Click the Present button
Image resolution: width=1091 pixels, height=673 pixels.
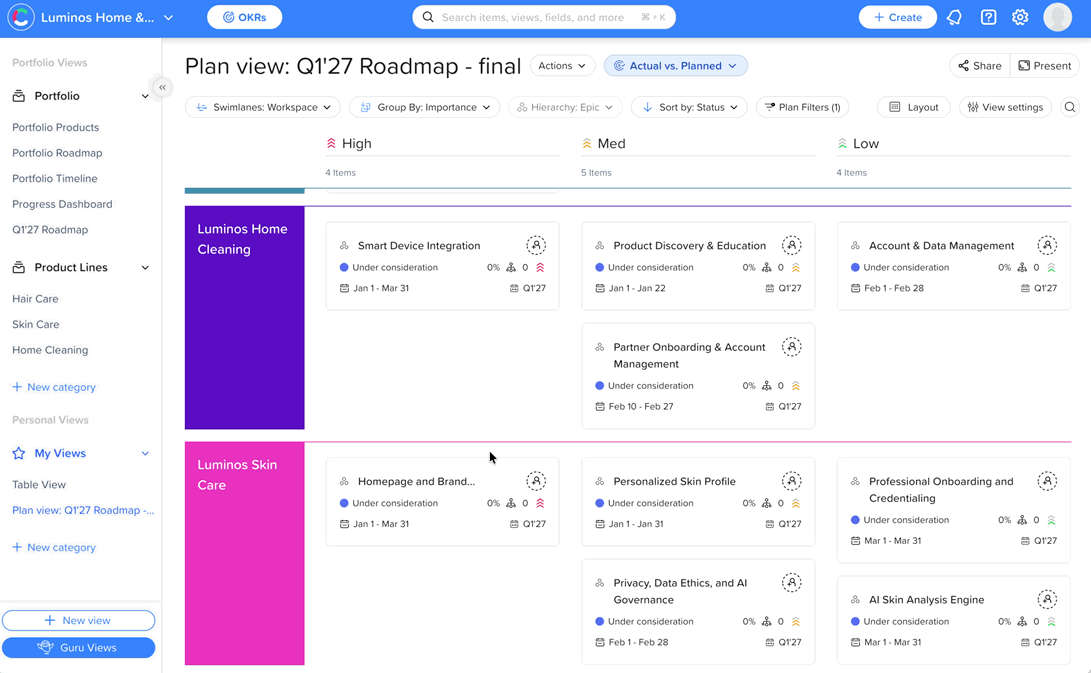1044,65
